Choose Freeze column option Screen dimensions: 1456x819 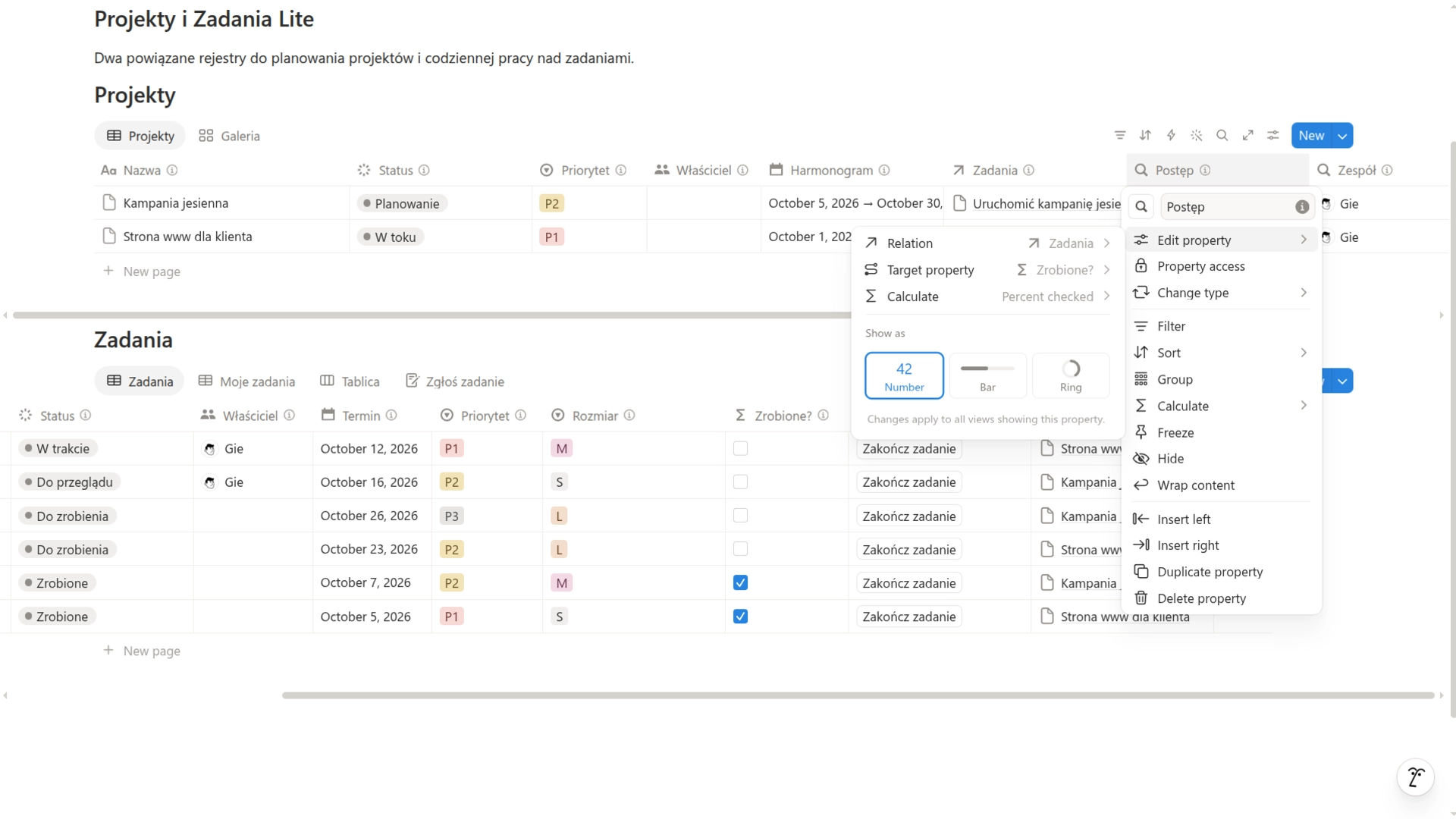pyautogui.click(x=1221, y=432)
